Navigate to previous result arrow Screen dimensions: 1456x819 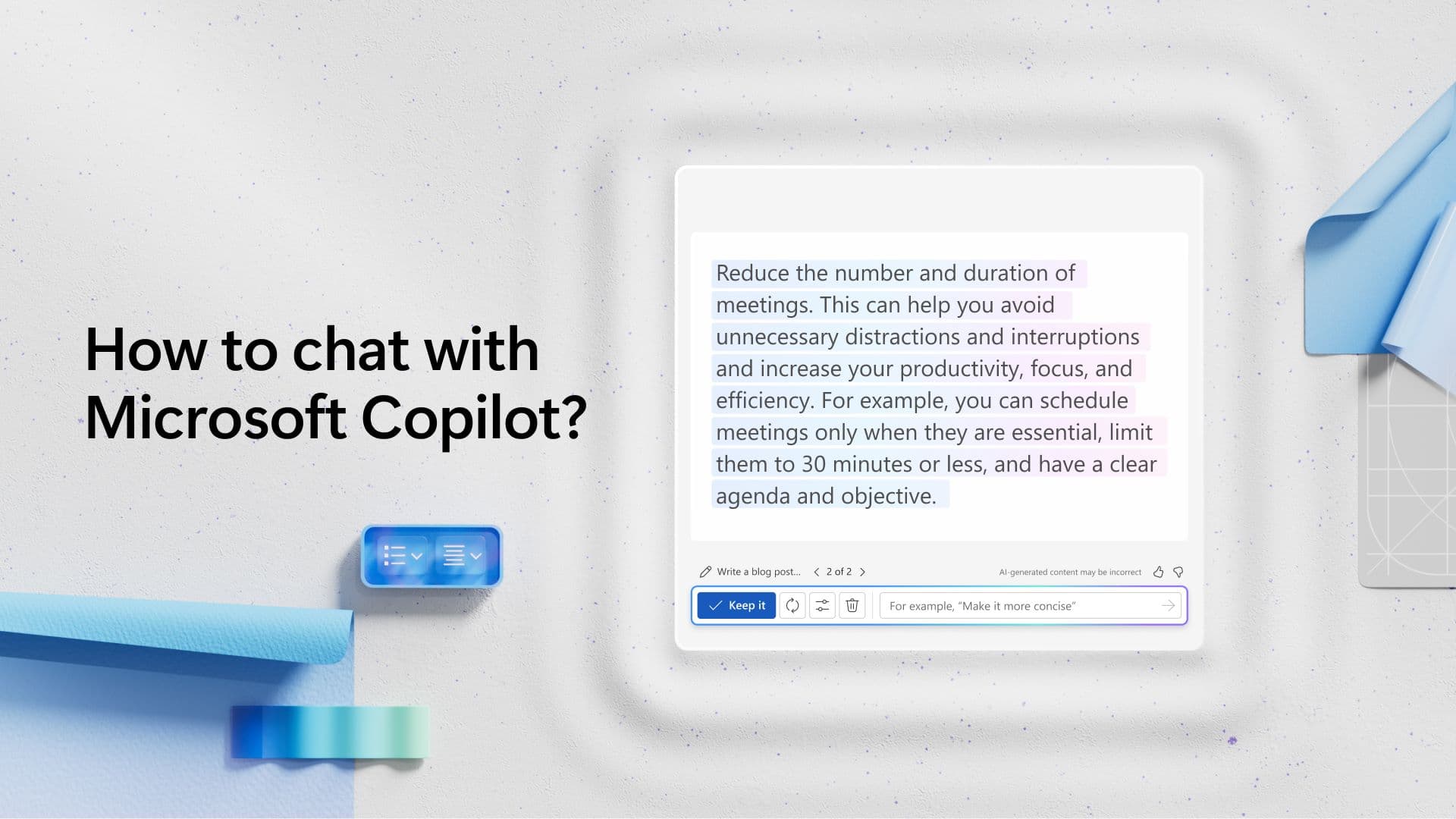click(815, 571)
